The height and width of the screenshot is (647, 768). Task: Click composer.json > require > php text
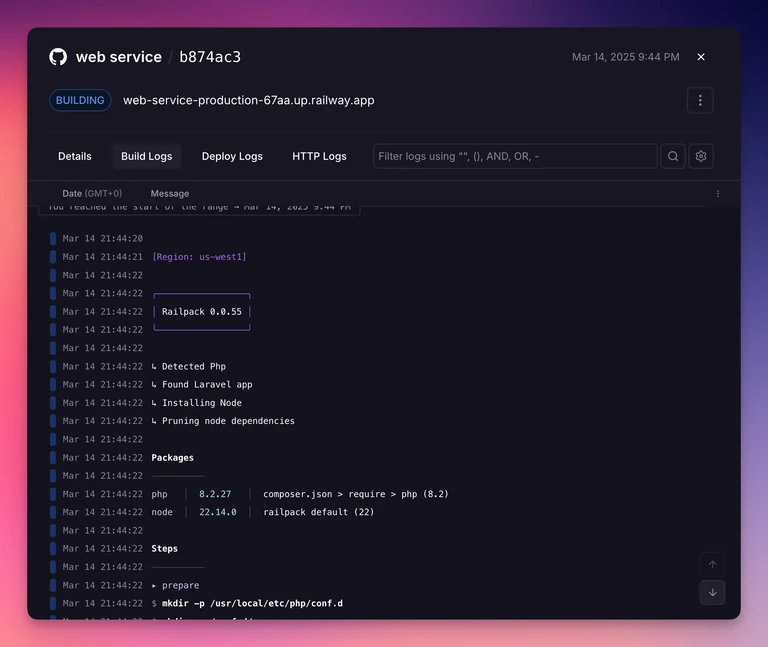(356, 494)
